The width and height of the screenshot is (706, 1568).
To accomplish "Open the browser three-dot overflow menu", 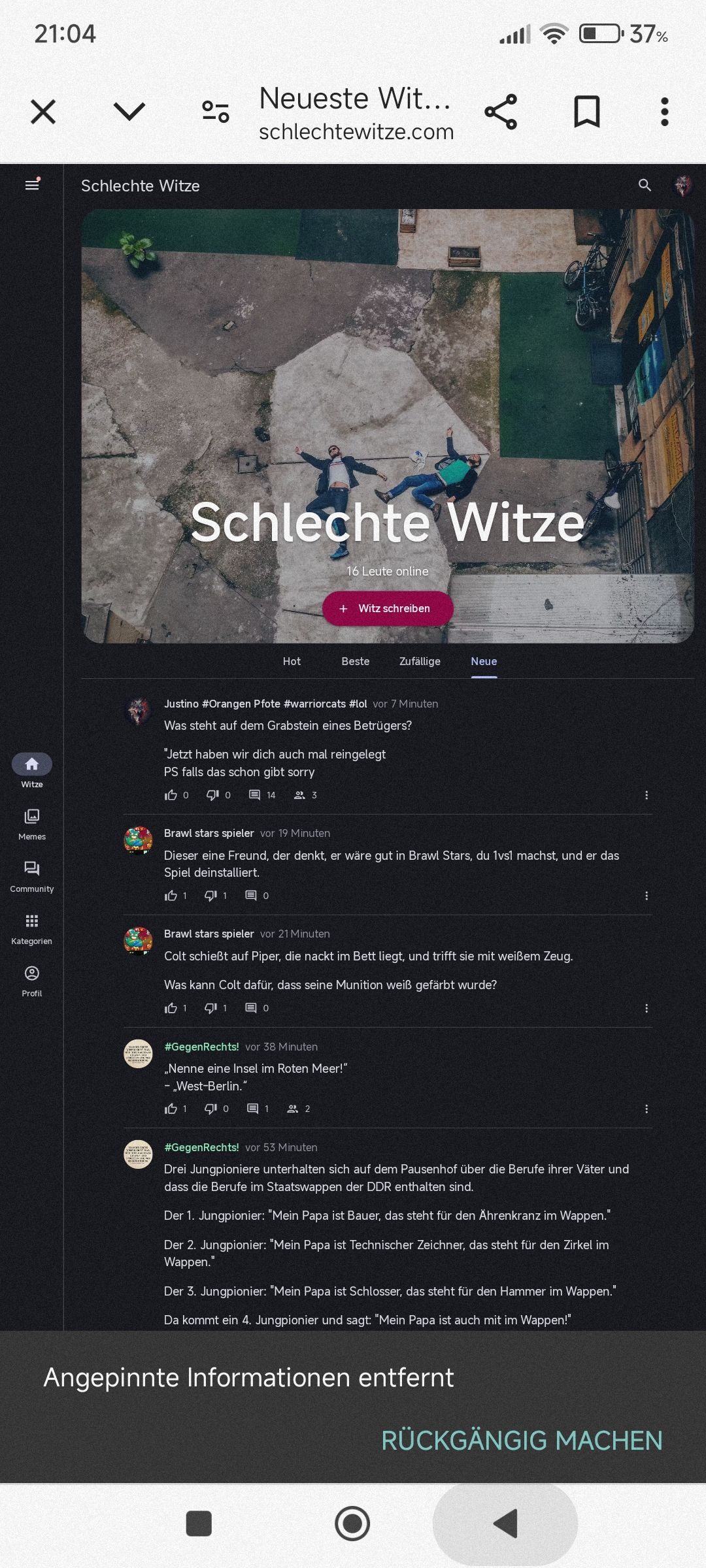I will tap(664, 112).
